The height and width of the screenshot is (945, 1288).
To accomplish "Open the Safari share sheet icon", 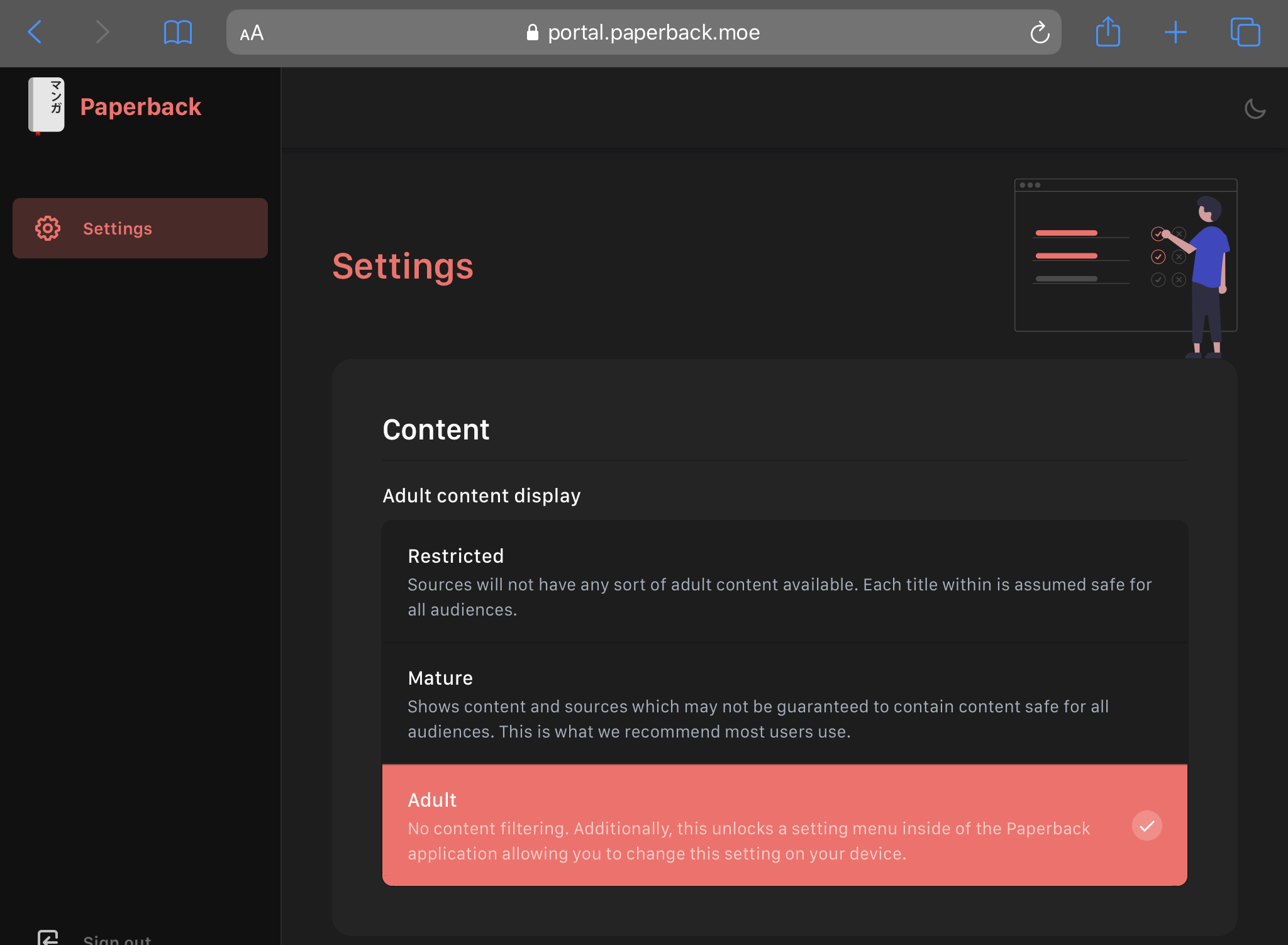I will click(1108, 31).
